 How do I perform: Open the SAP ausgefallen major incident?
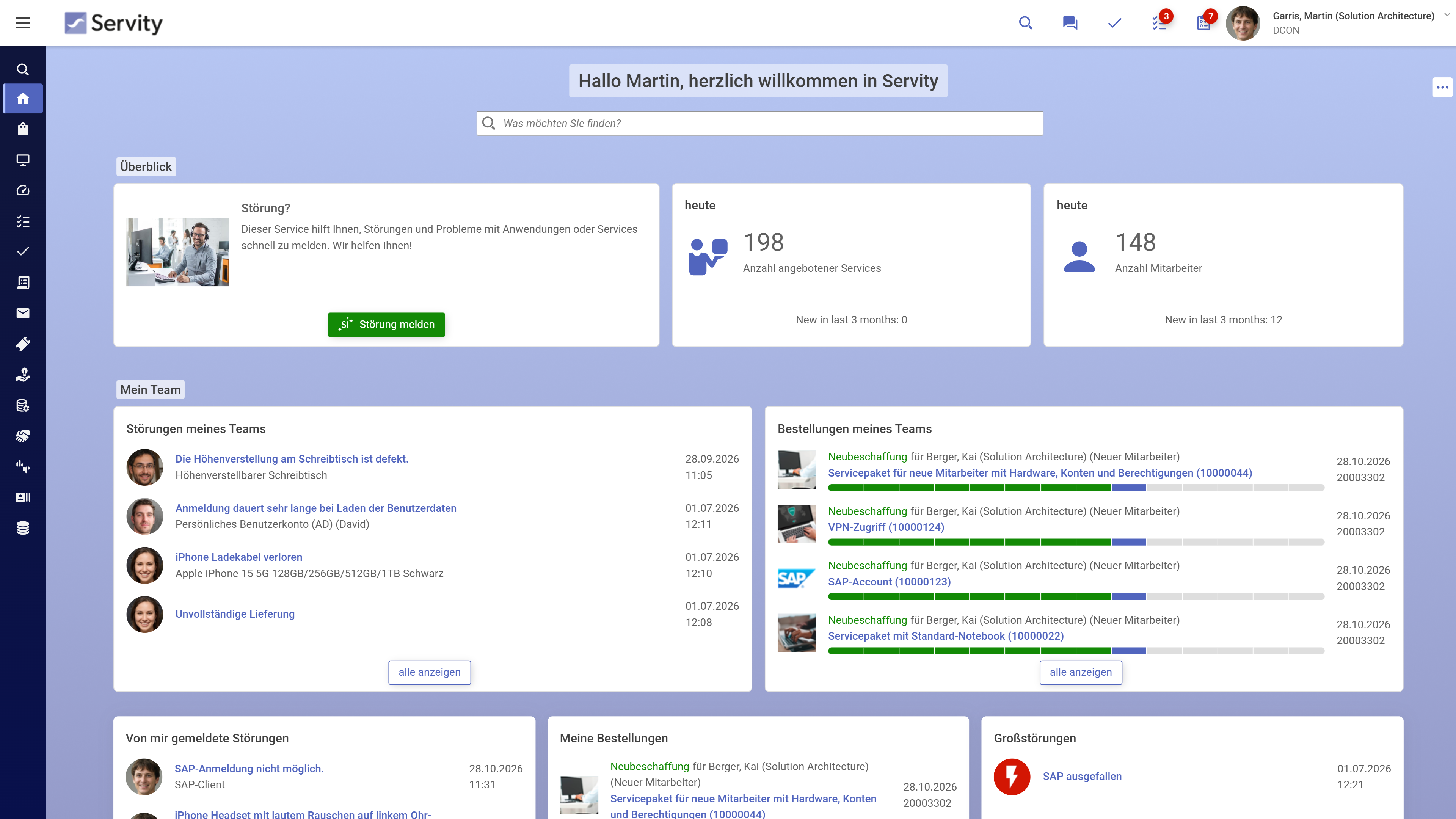point(1082,776)
